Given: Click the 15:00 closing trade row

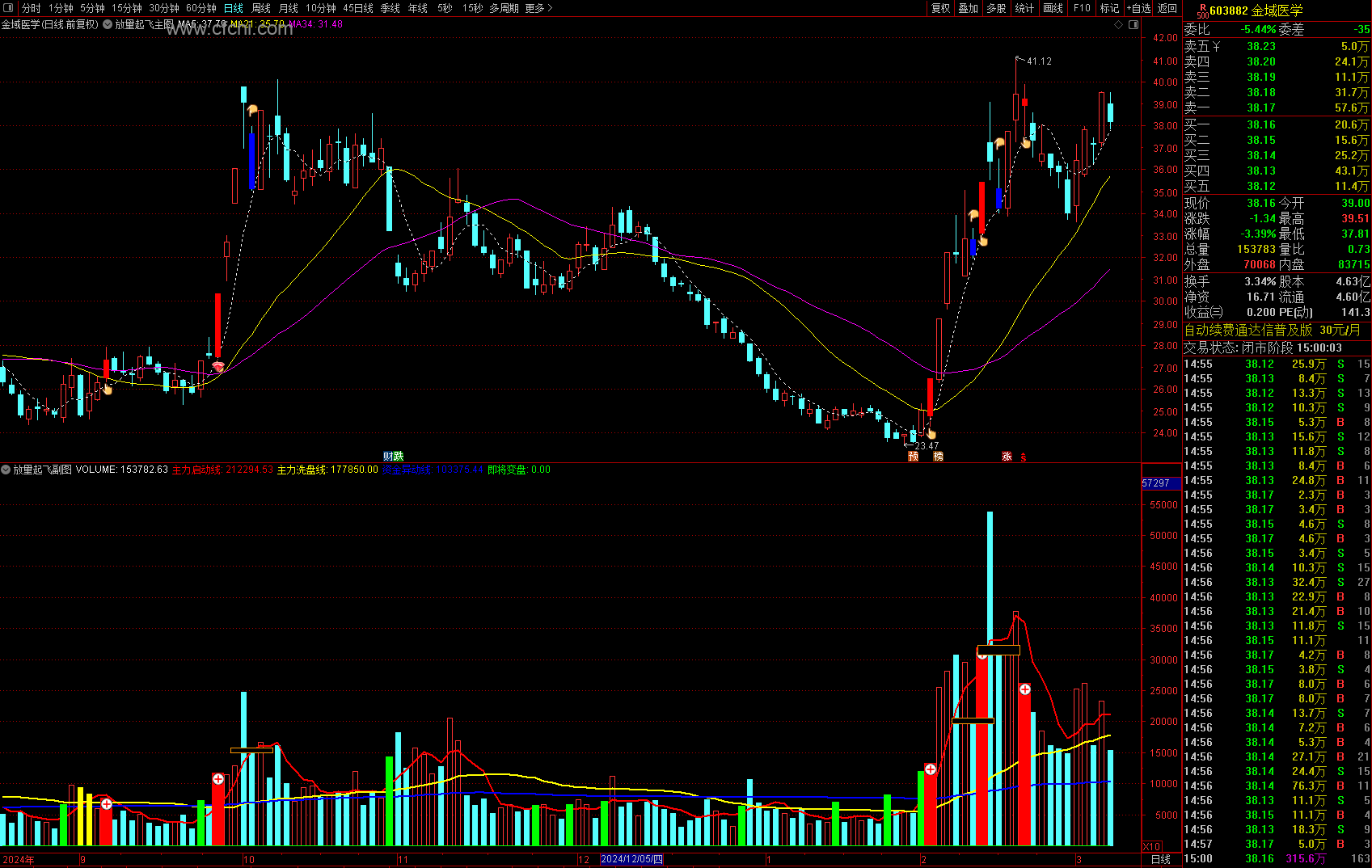Looking at the screenshot, I should [x=1277, y=859].
